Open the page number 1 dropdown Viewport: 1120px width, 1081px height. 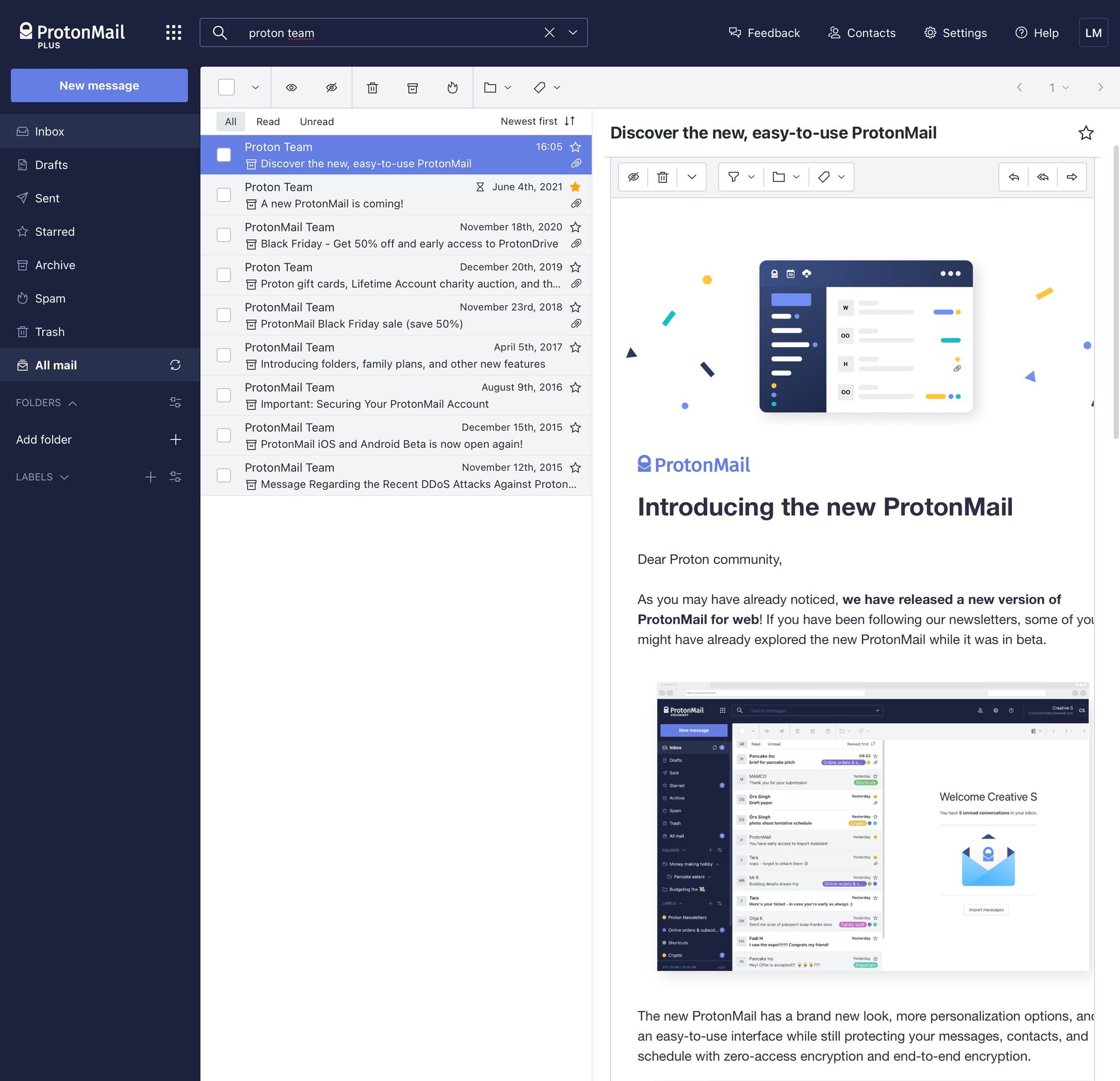click(1059, 87)
